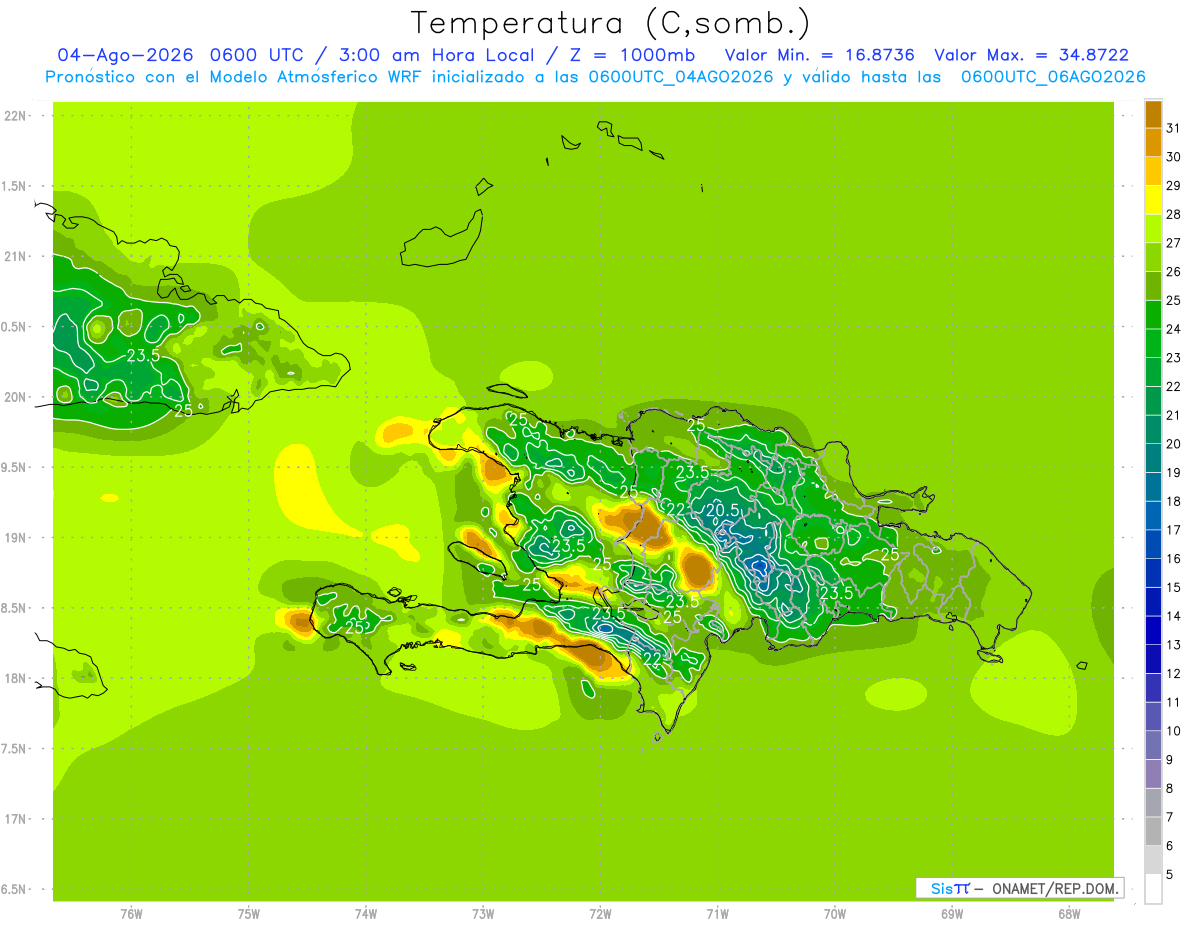Screen dimensions: 1200x927
Task: Click the "20N" latitude label
Action: [x=15, y=397]
